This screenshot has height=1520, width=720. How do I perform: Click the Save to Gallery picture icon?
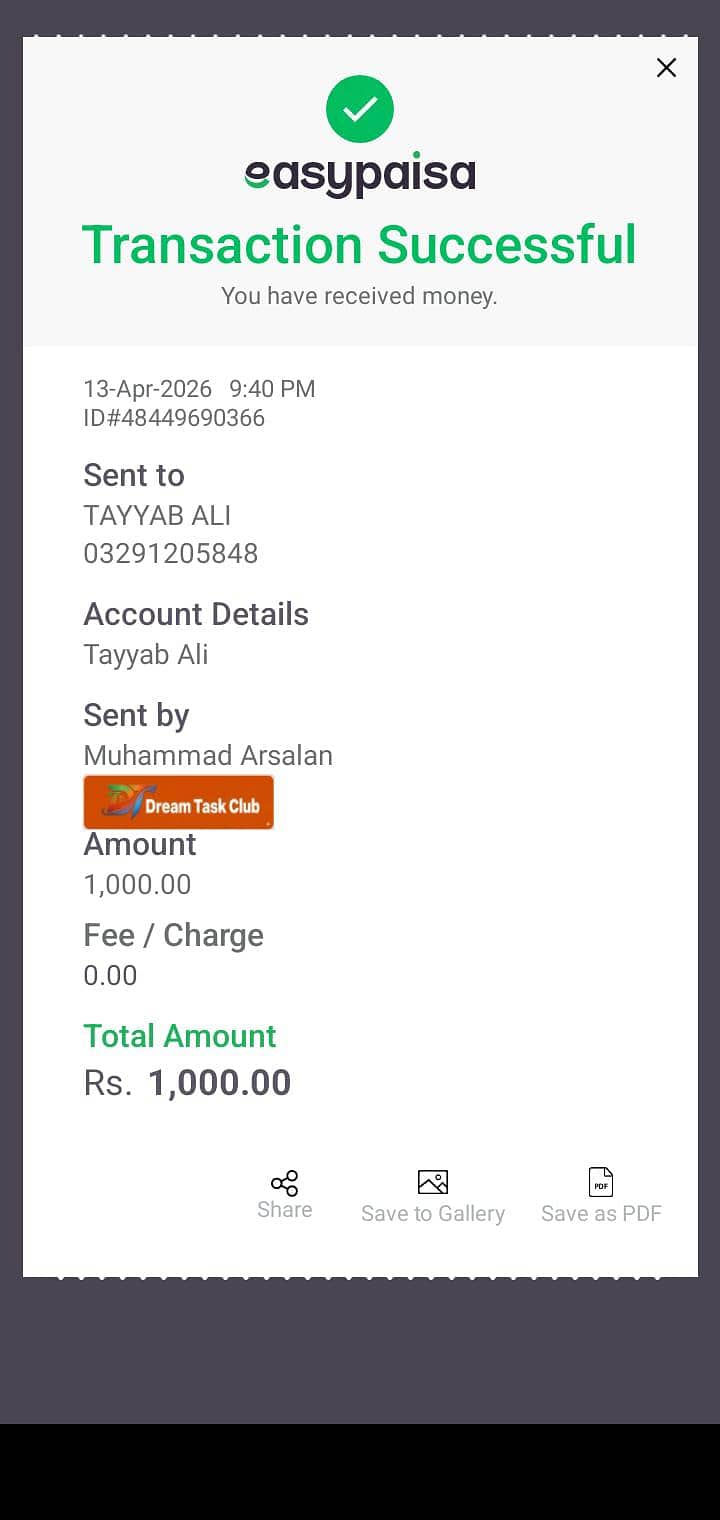pyautogui.click(x=433, y=1182)
